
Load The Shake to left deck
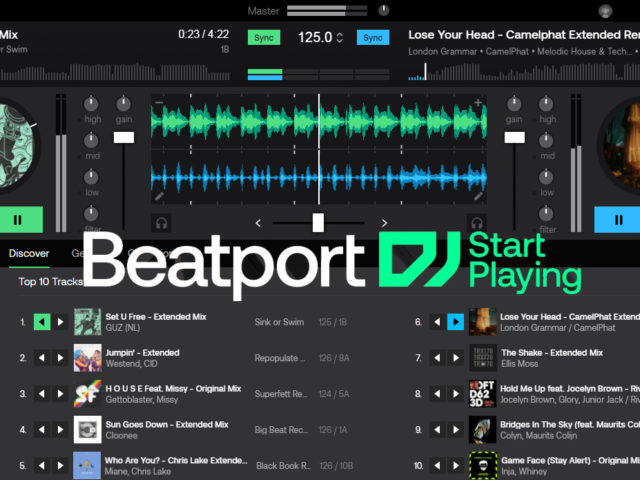(x=437, y=358)
